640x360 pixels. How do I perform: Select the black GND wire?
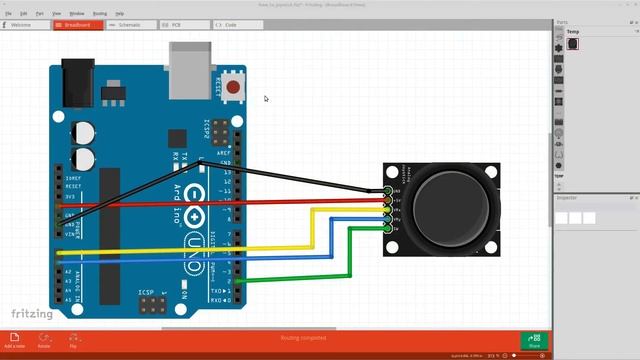pyautogui.click(x=286, y=176)
